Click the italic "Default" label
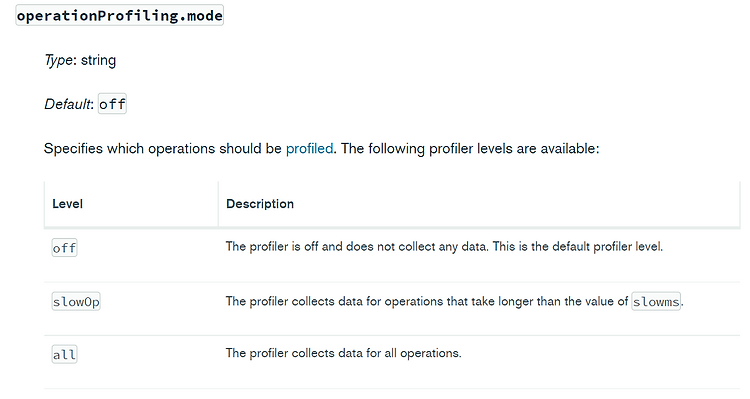Image resolution: width=750 pixels, height=399 pixels. point(67,104)
